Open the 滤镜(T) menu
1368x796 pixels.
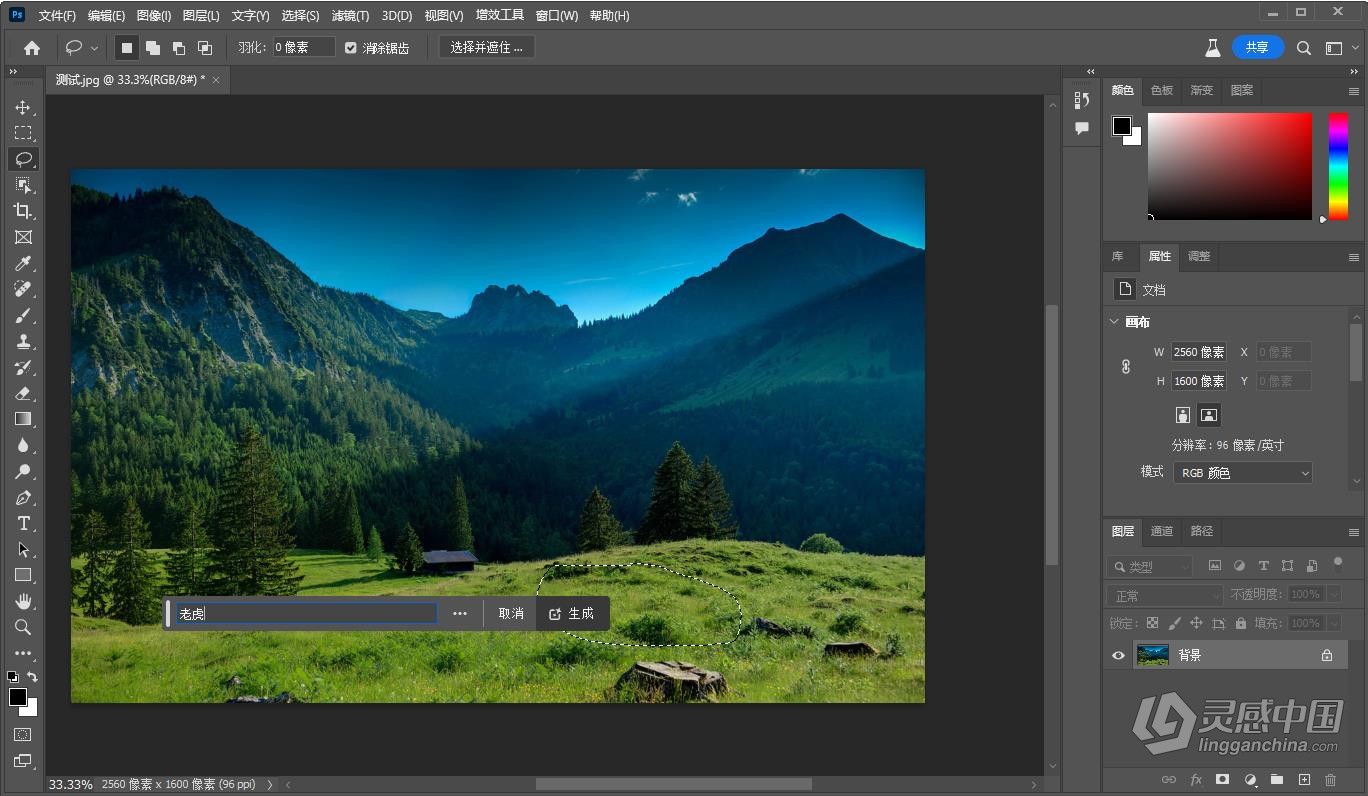pyautogui.click(x=350, y=15)
